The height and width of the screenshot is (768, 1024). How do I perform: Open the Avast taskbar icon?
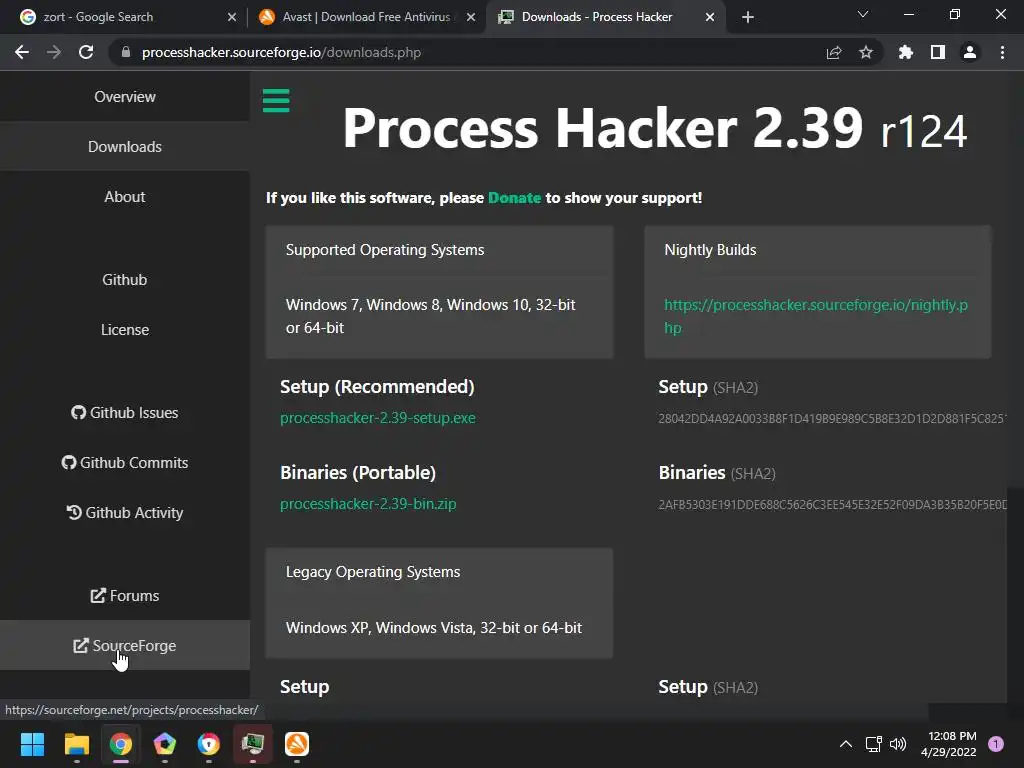coord(296,744)
